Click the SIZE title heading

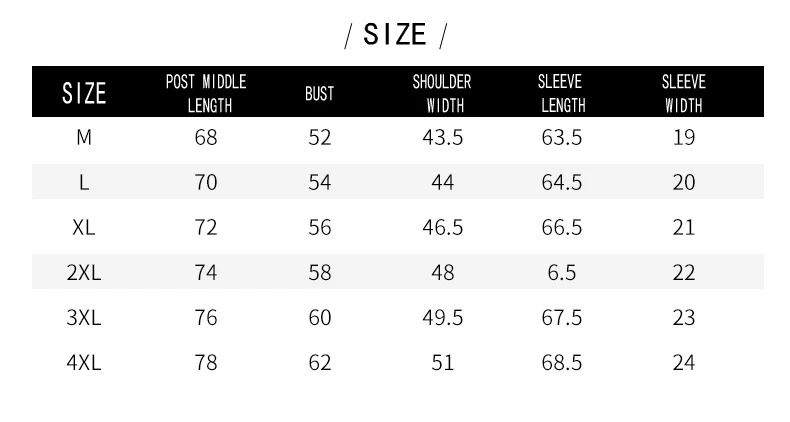(x=395, y=35)
